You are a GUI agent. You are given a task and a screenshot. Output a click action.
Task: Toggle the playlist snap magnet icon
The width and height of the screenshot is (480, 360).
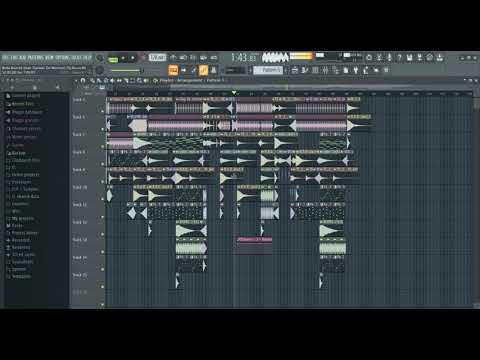[x=83, y=80]
